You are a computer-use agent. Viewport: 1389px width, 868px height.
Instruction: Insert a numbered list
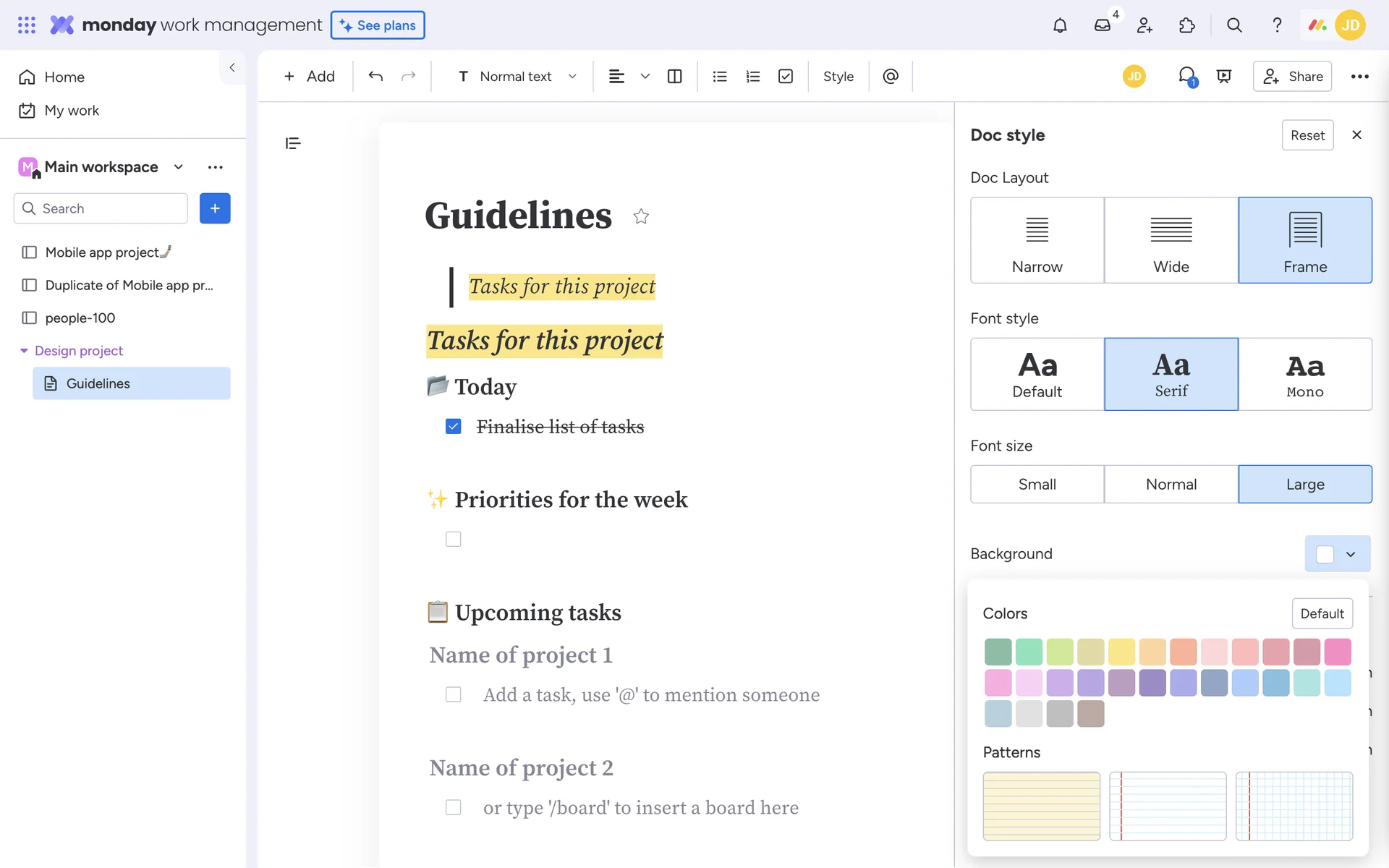pyautogui.click(x=752, y=76)
